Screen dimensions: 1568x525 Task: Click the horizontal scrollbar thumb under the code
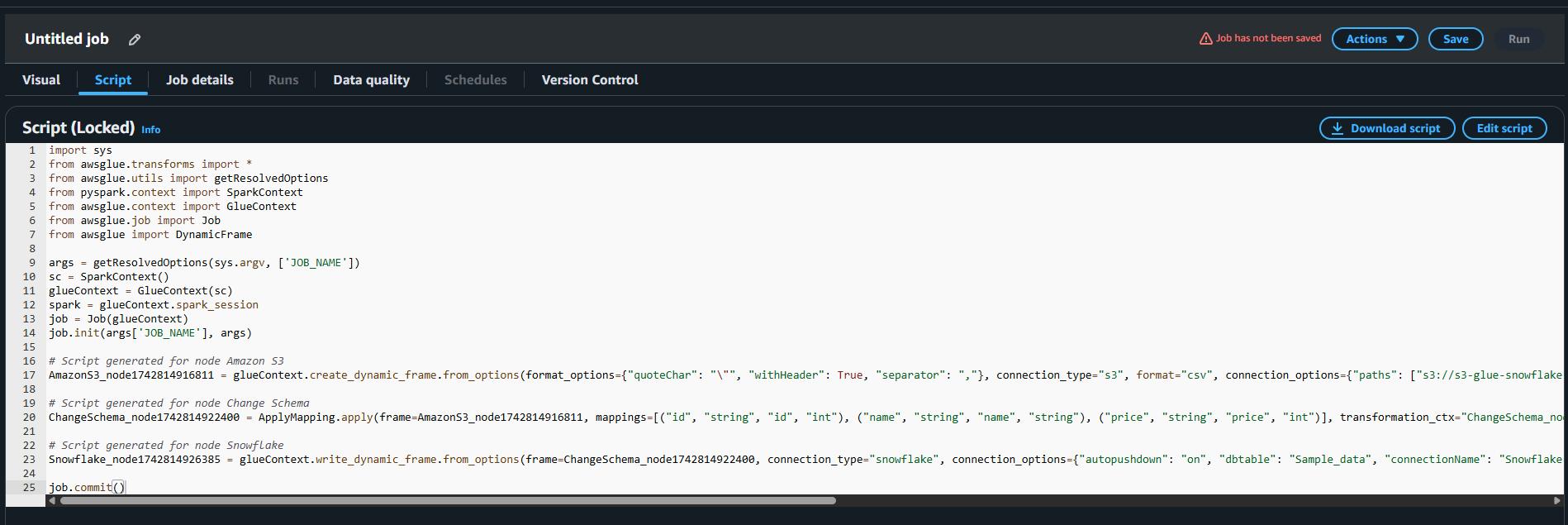(x=448, y=500)
